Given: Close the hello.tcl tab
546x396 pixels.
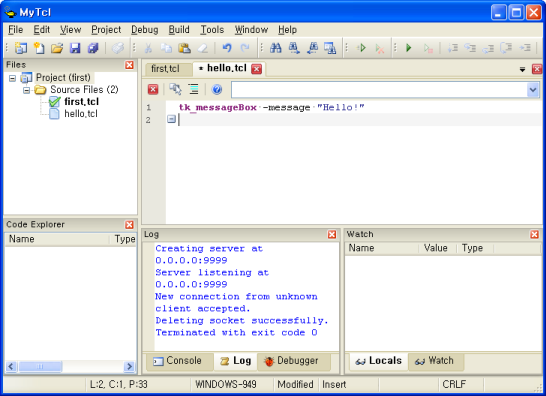Looking at the screenshot, I should tap(257, 69).
